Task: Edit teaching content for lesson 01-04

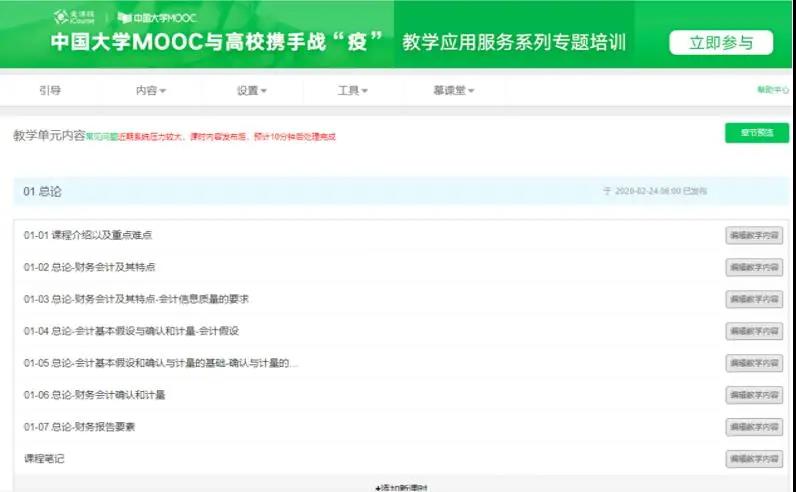Action: click(x=754, y=332)
